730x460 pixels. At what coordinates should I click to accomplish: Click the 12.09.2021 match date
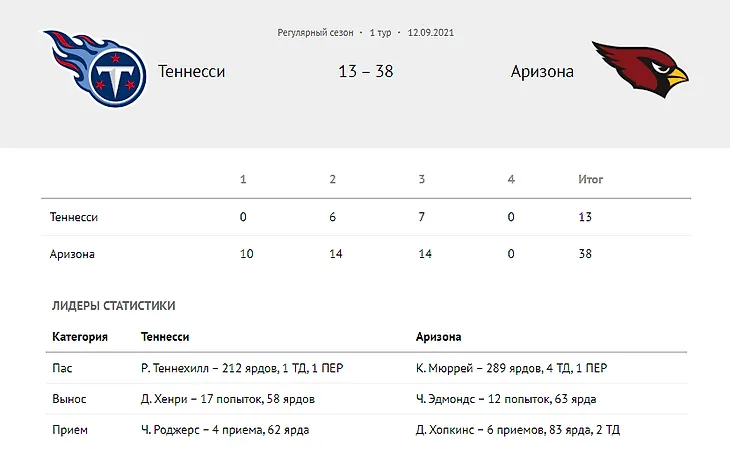click(430, 33)
